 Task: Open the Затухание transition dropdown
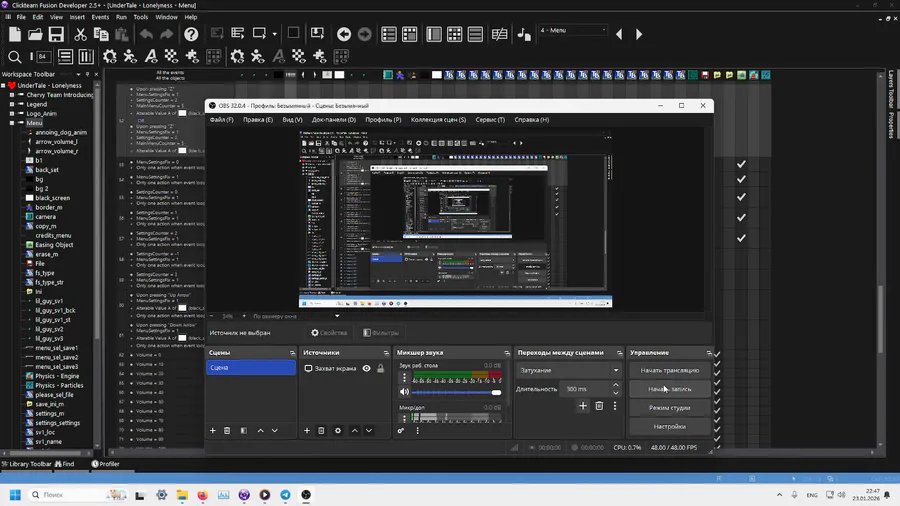coord(569,370)
